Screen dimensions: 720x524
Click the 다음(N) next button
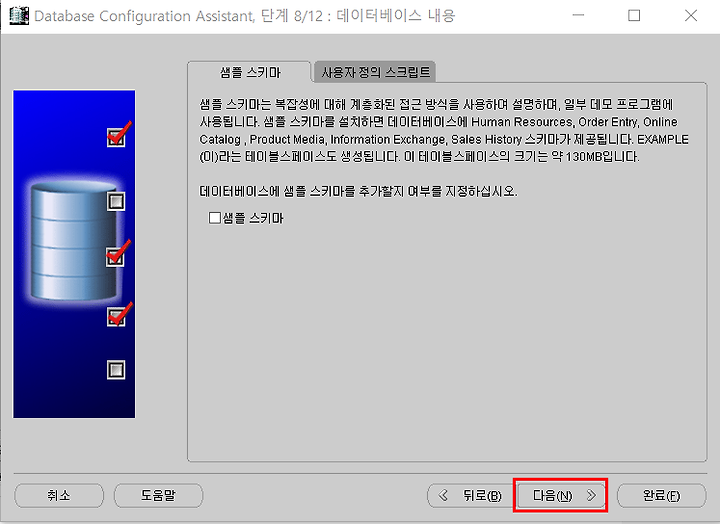point(561,496)
